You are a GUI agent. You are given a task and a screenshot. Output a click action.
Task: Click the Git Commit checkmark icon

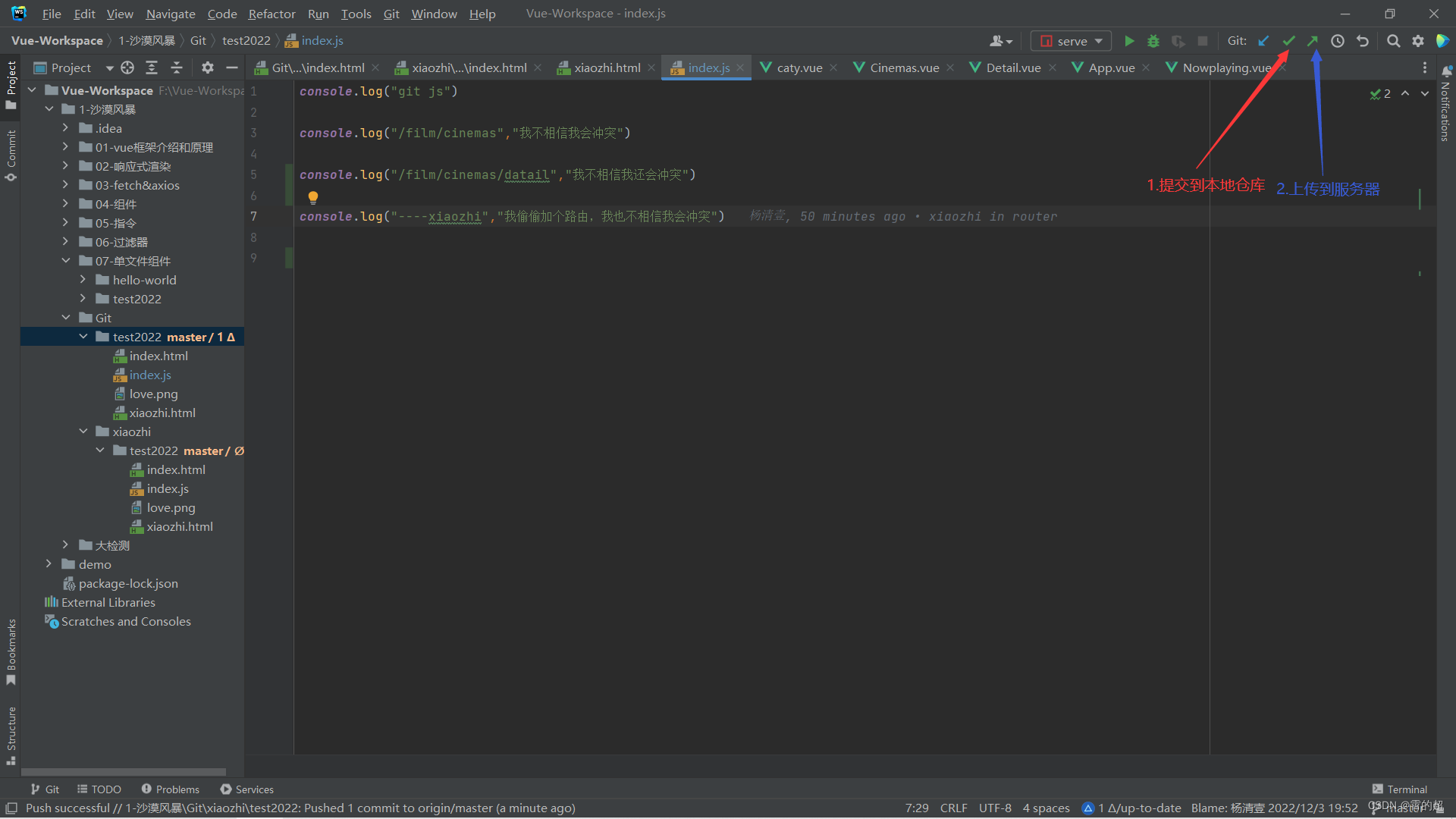(1288, 41)
